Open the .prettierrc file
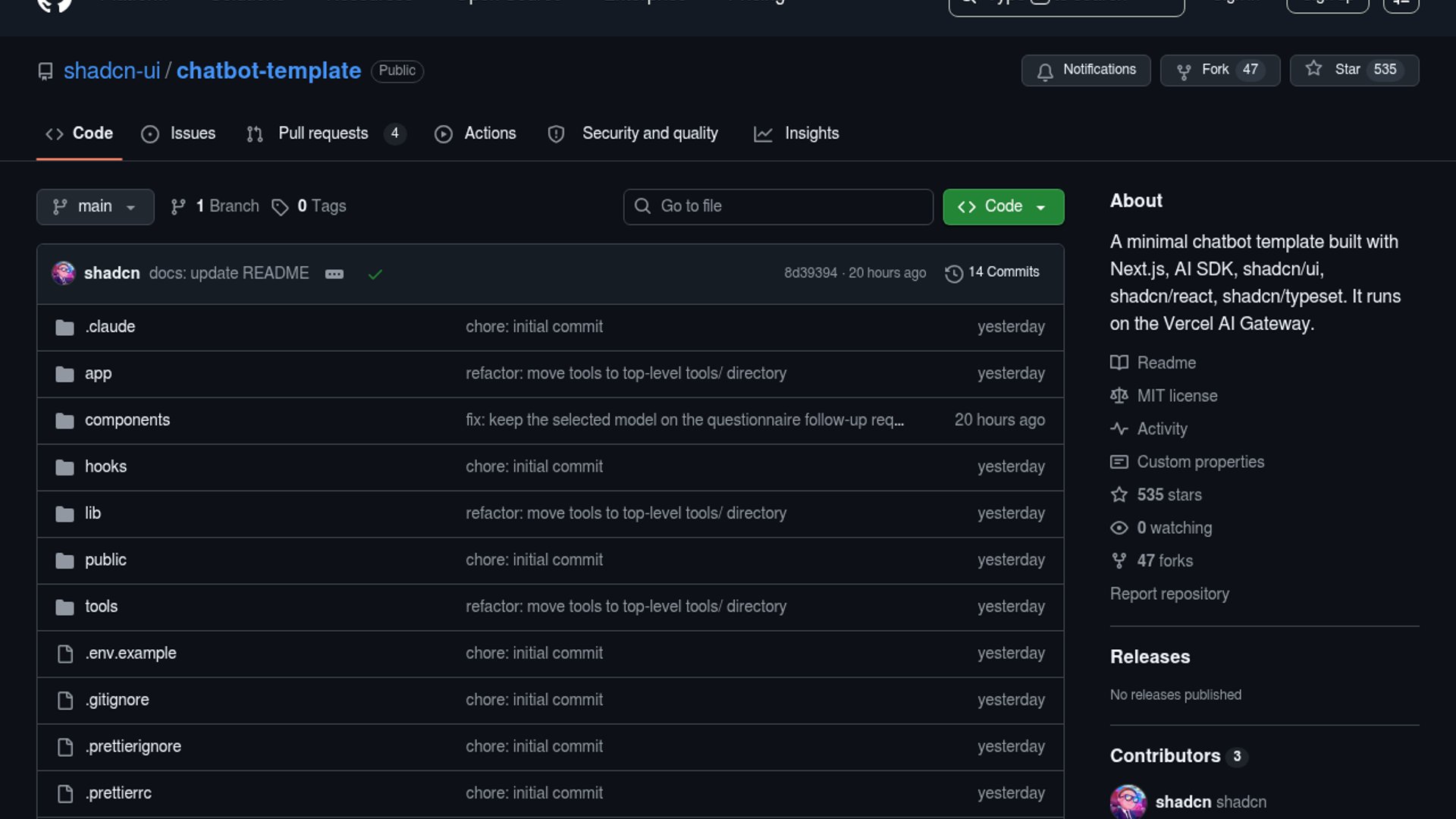 coord(118,793)
